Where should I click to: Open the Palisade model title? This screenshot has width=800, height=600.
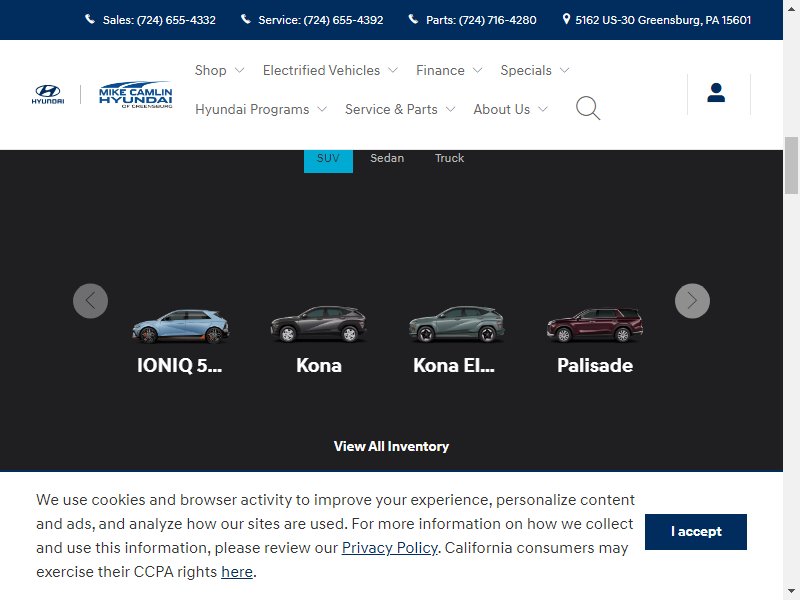(595, 365)
